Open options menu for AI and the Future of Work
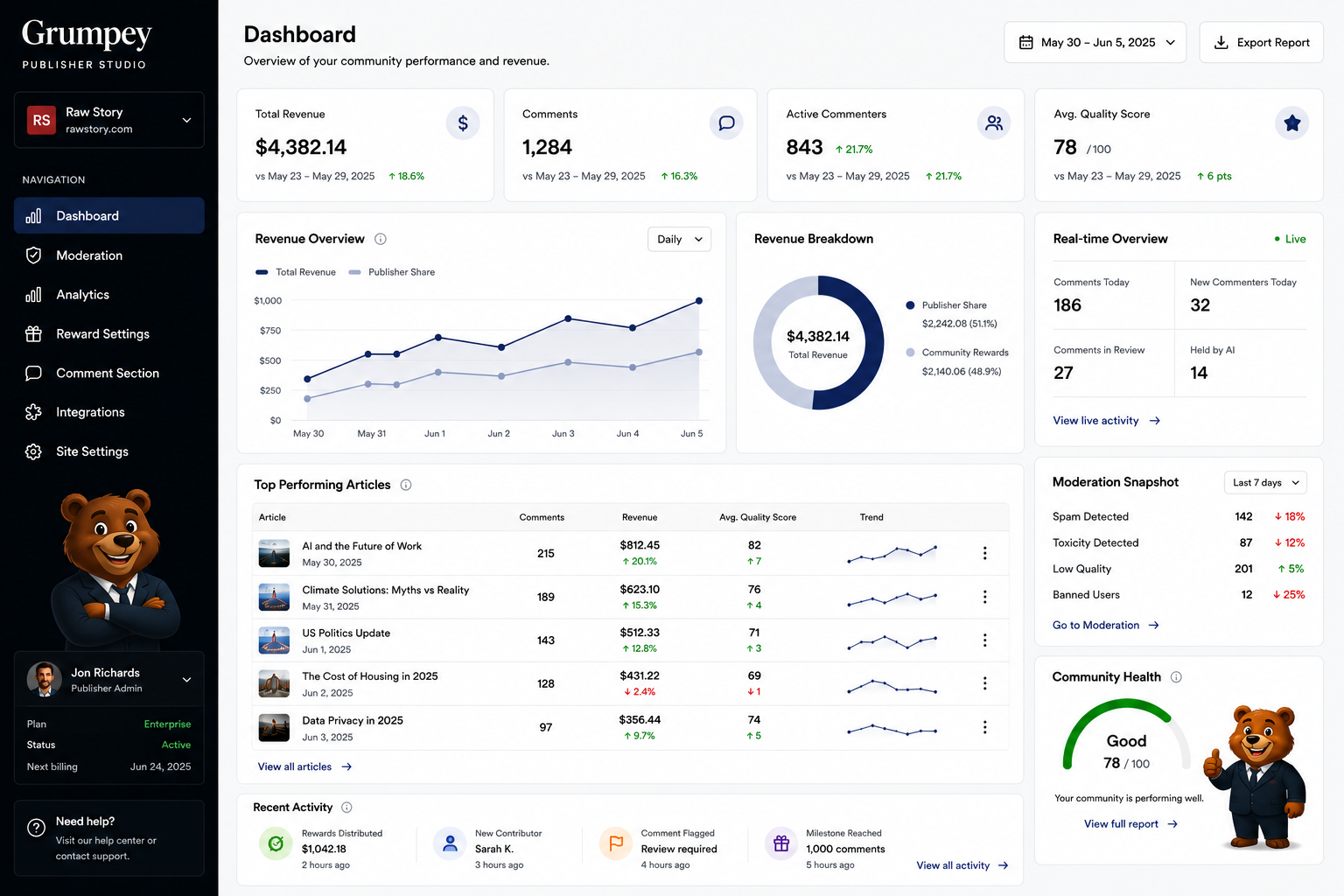The height and width of the screenshot is (896, 1344). point(984,553)
